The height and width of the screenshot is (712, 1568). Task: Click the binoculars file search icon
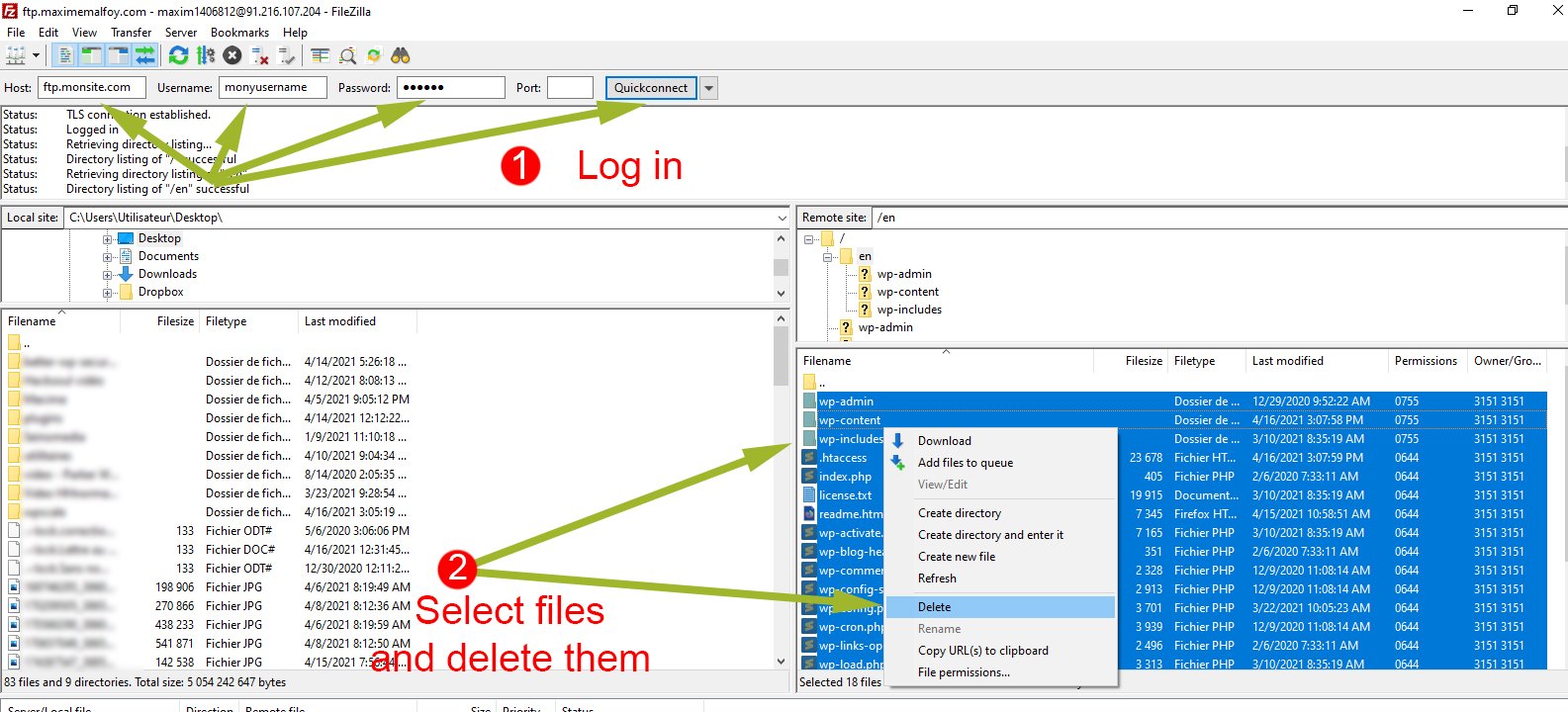(x=400, y=55)
